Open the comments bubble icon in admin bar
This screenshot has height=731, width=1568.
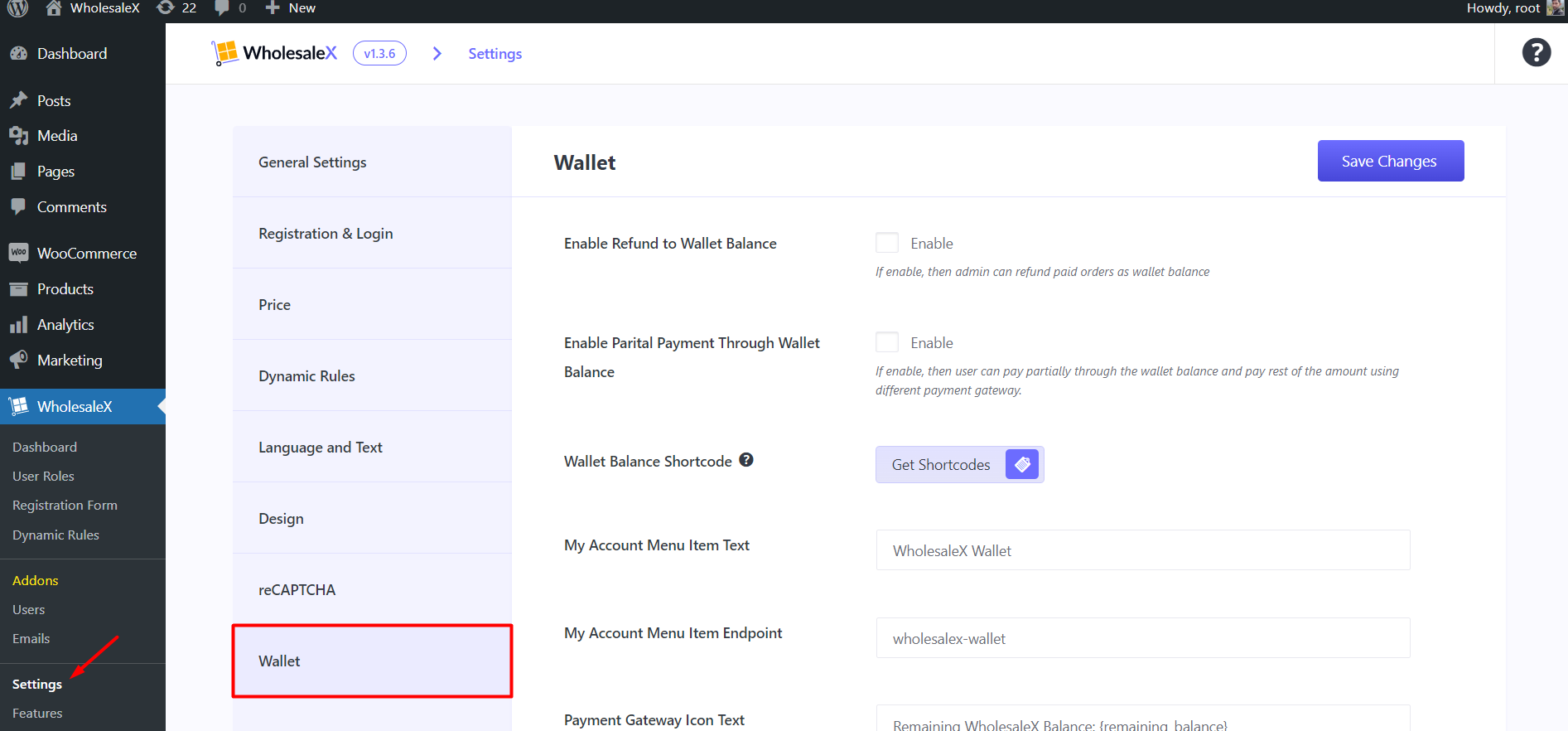tap(222, 7)
